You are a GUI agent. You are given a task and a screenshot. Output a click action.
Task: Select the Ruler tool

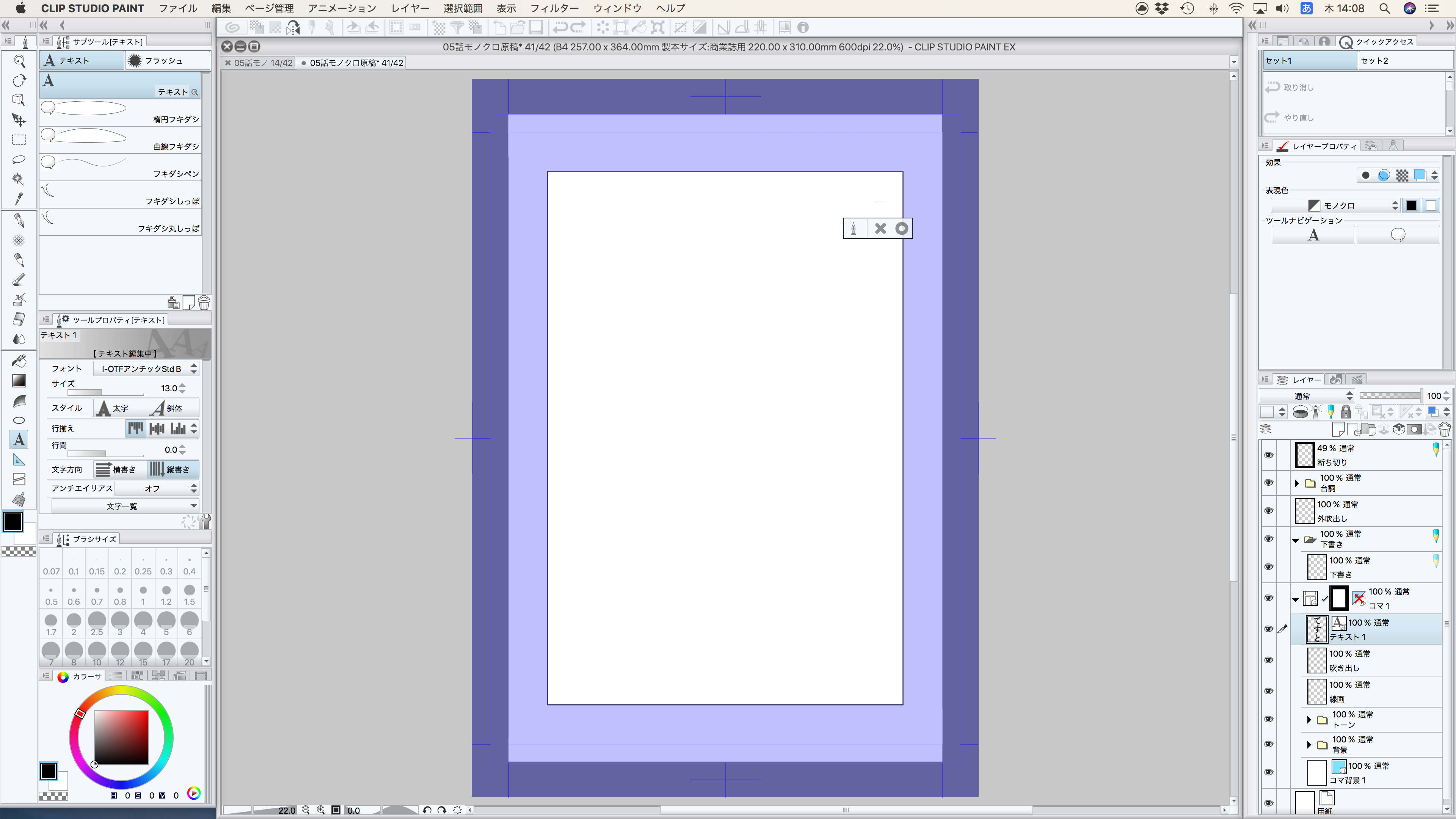(19, 460)
